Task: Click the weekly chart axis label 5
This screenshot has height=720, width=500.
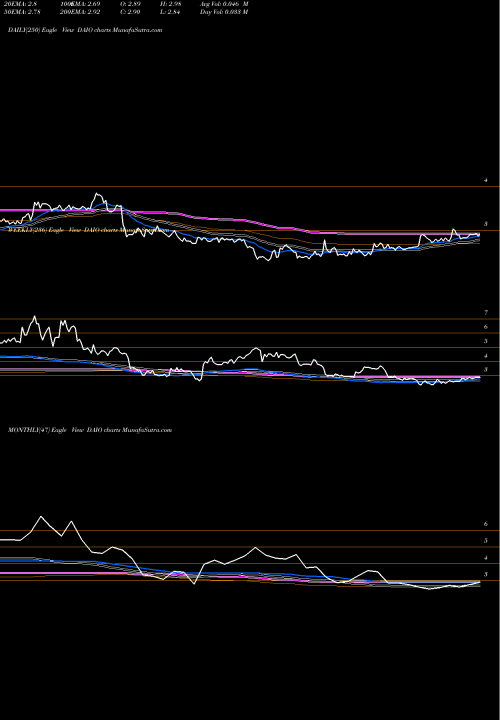Action: coord(486,341)
